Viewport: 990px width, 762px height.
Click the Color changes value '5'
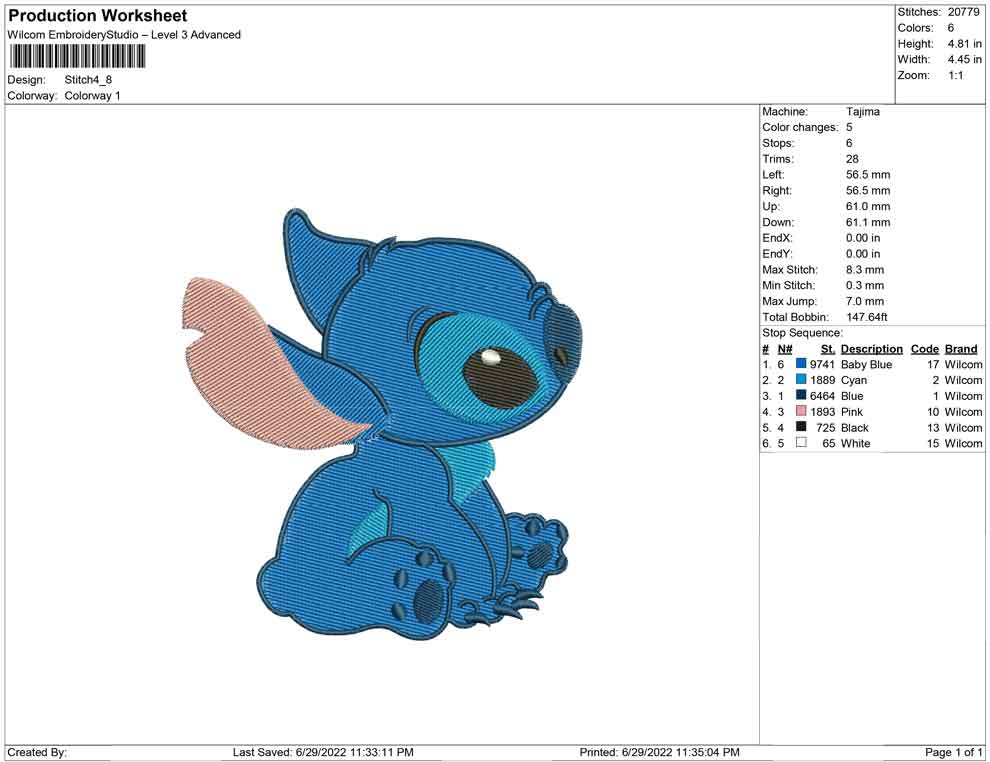click(x=849, y=128)
